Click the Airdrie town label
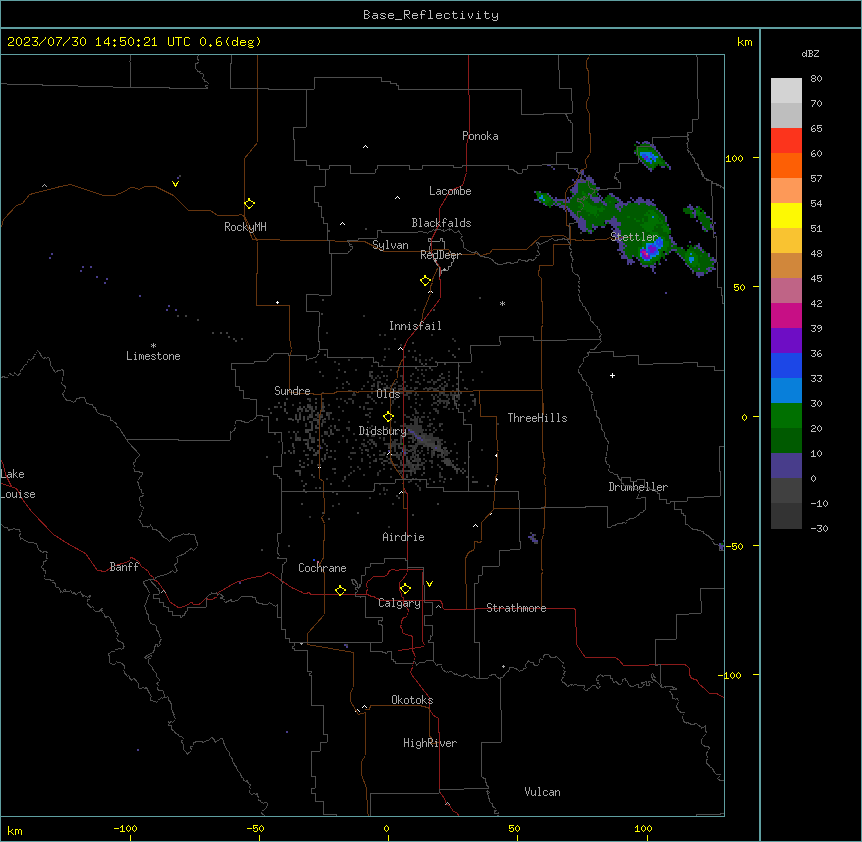The height and width of the screenshot is (842, 862). coord(403,537)
